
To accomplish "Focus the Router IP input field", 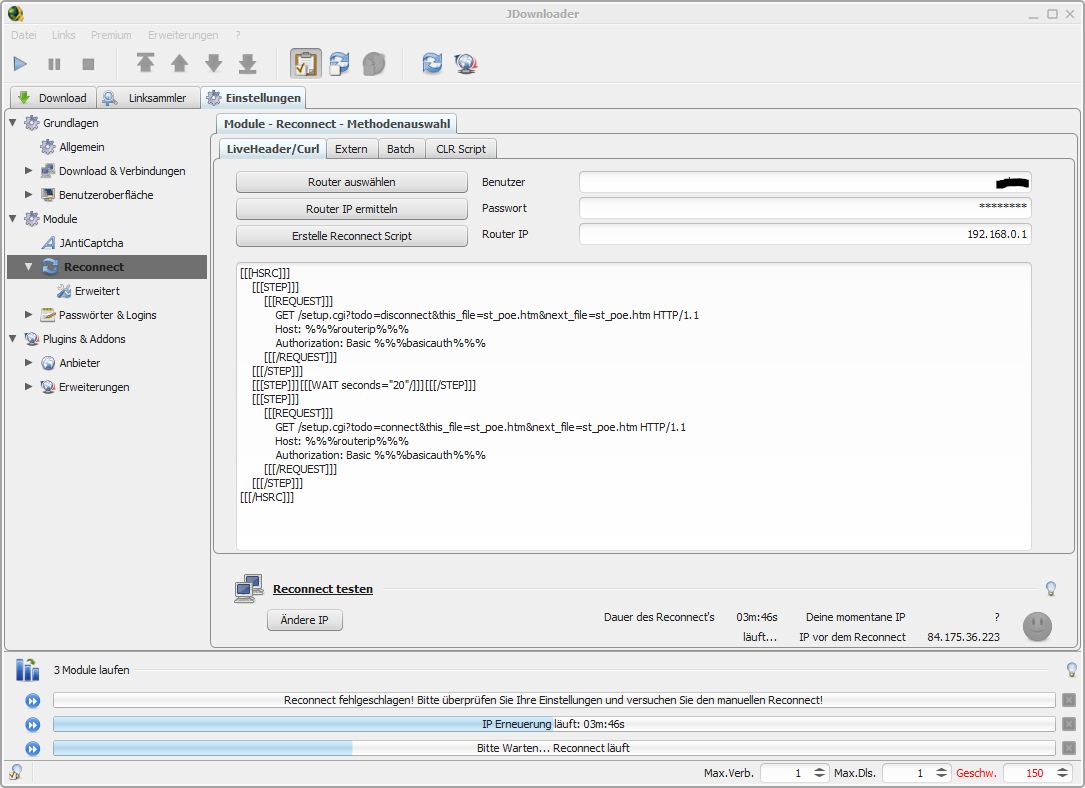I will coord(805,235).
